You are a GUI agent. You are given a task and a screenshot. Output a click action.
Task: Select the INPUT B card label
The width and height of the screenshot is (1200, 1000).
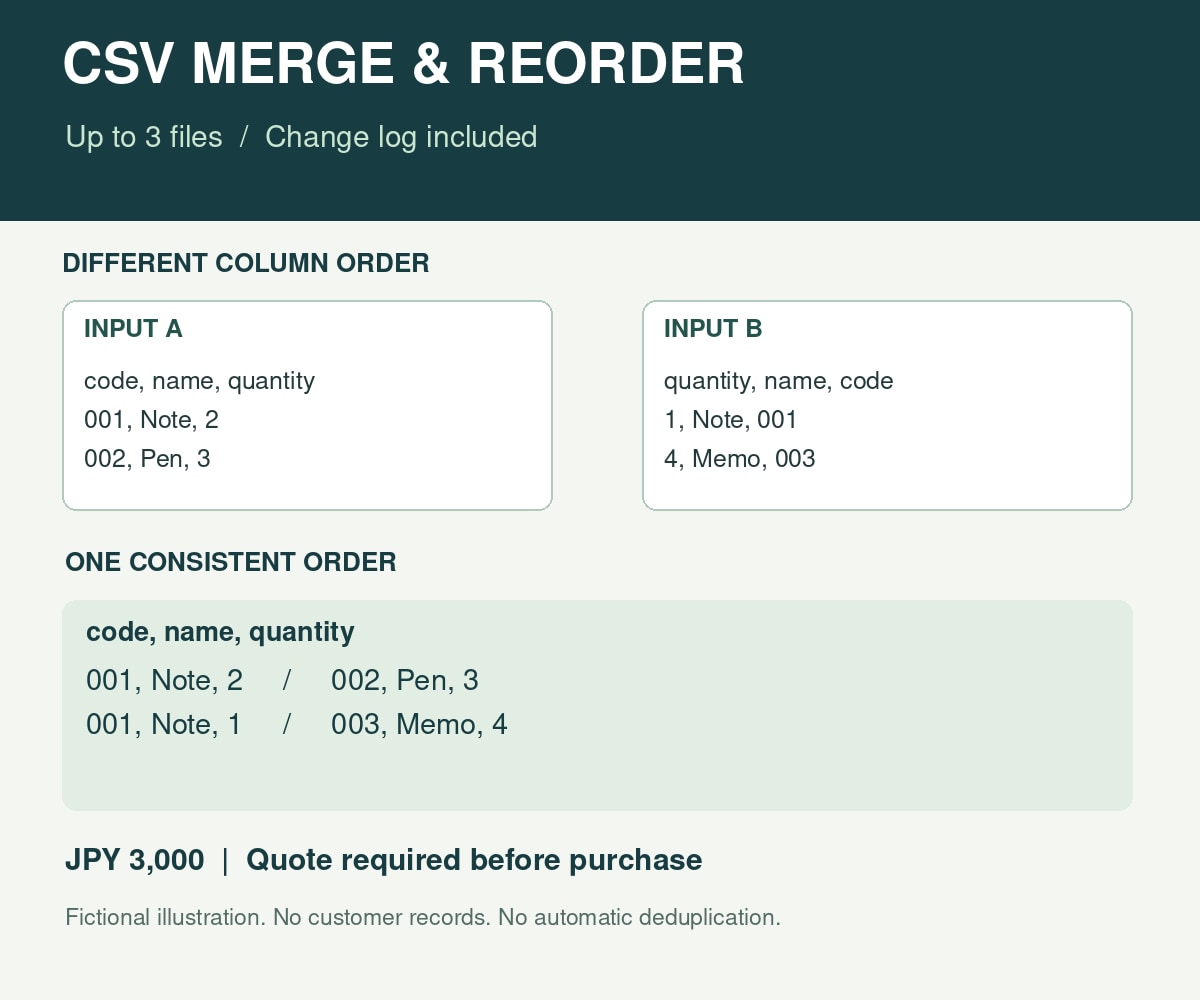tap(713, 329)
